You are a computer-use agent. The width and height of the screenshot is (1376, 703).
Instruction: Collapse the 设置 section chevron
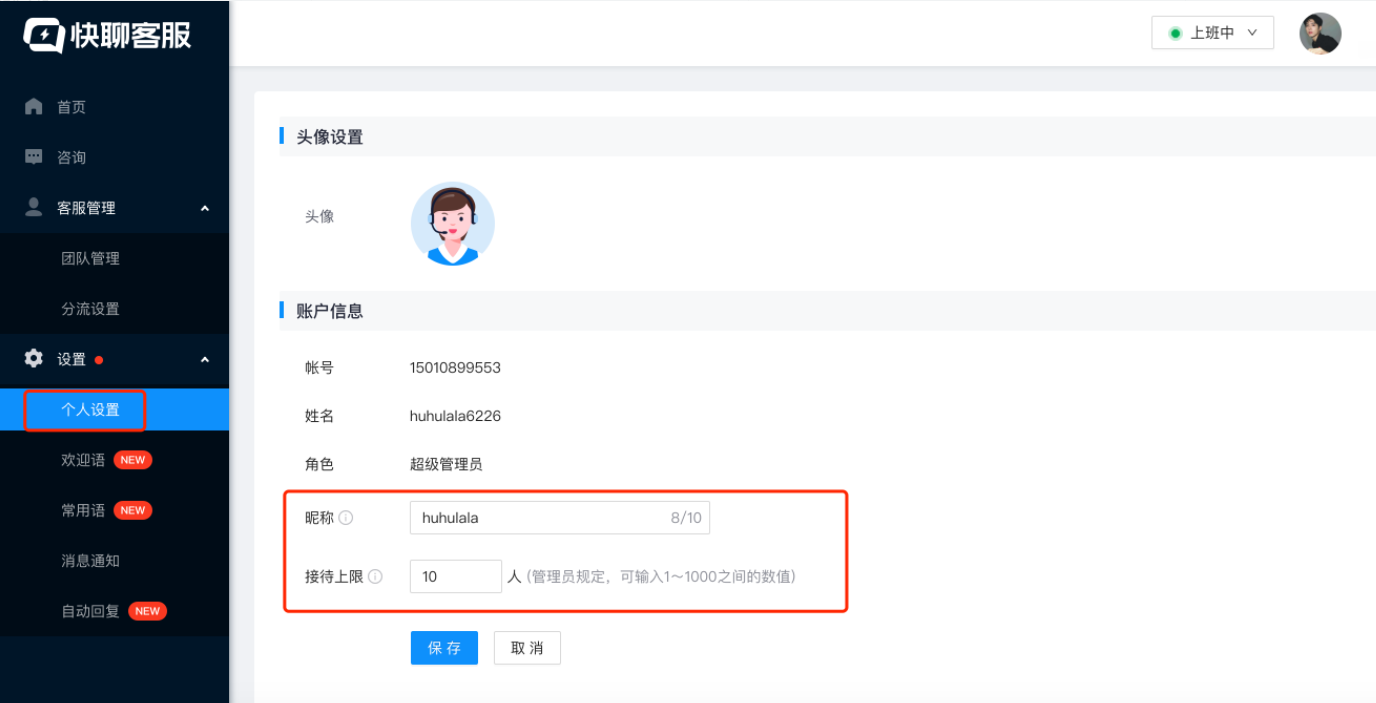coord(204,359)
